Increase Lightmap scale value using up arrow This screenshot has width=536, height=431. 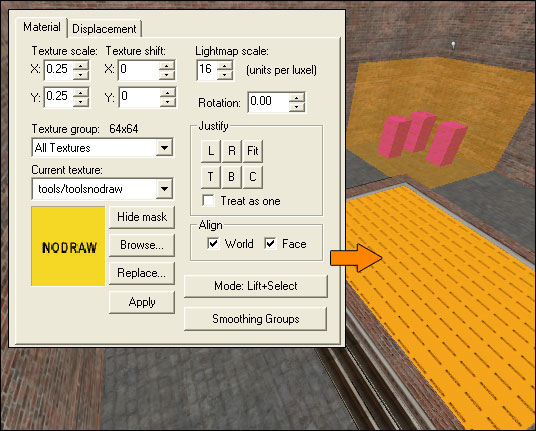coord(225,65)
